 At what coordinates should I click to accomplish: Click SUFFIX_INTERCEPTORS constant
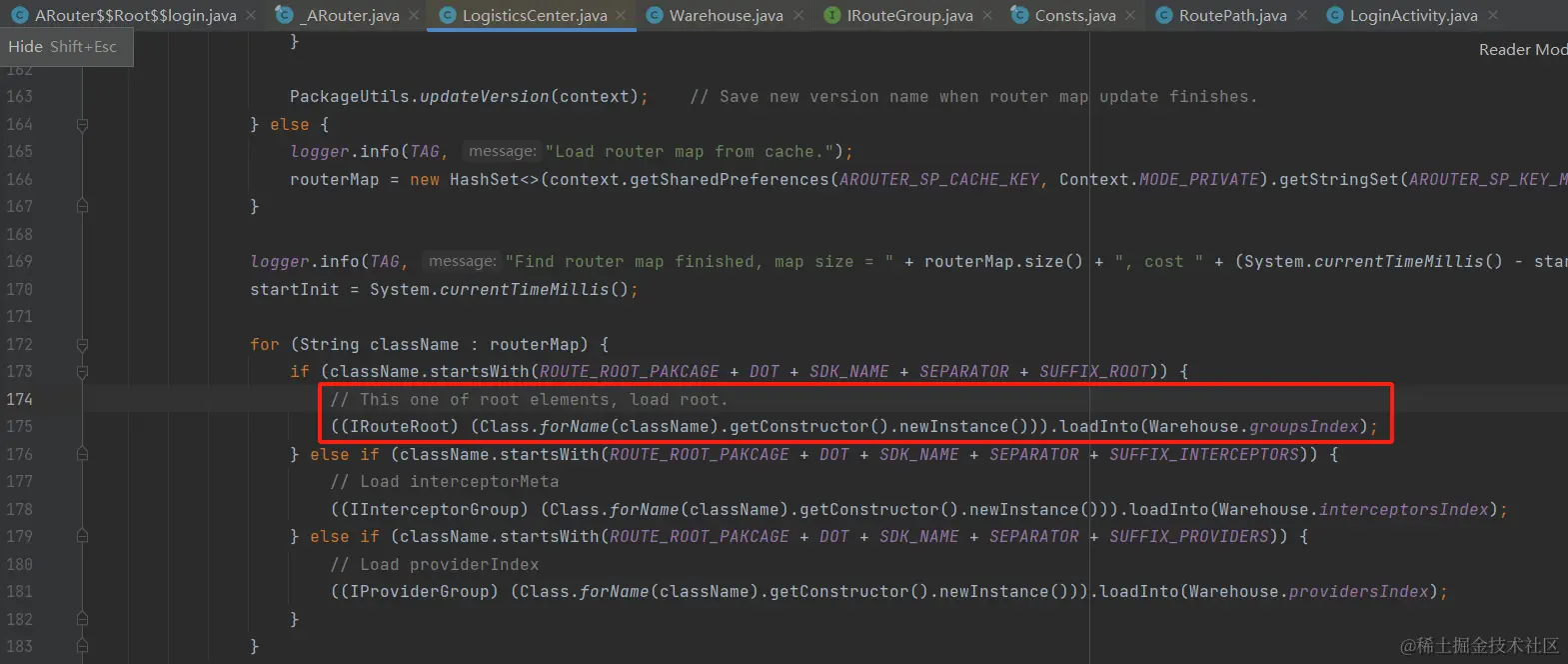(1204, 455)
